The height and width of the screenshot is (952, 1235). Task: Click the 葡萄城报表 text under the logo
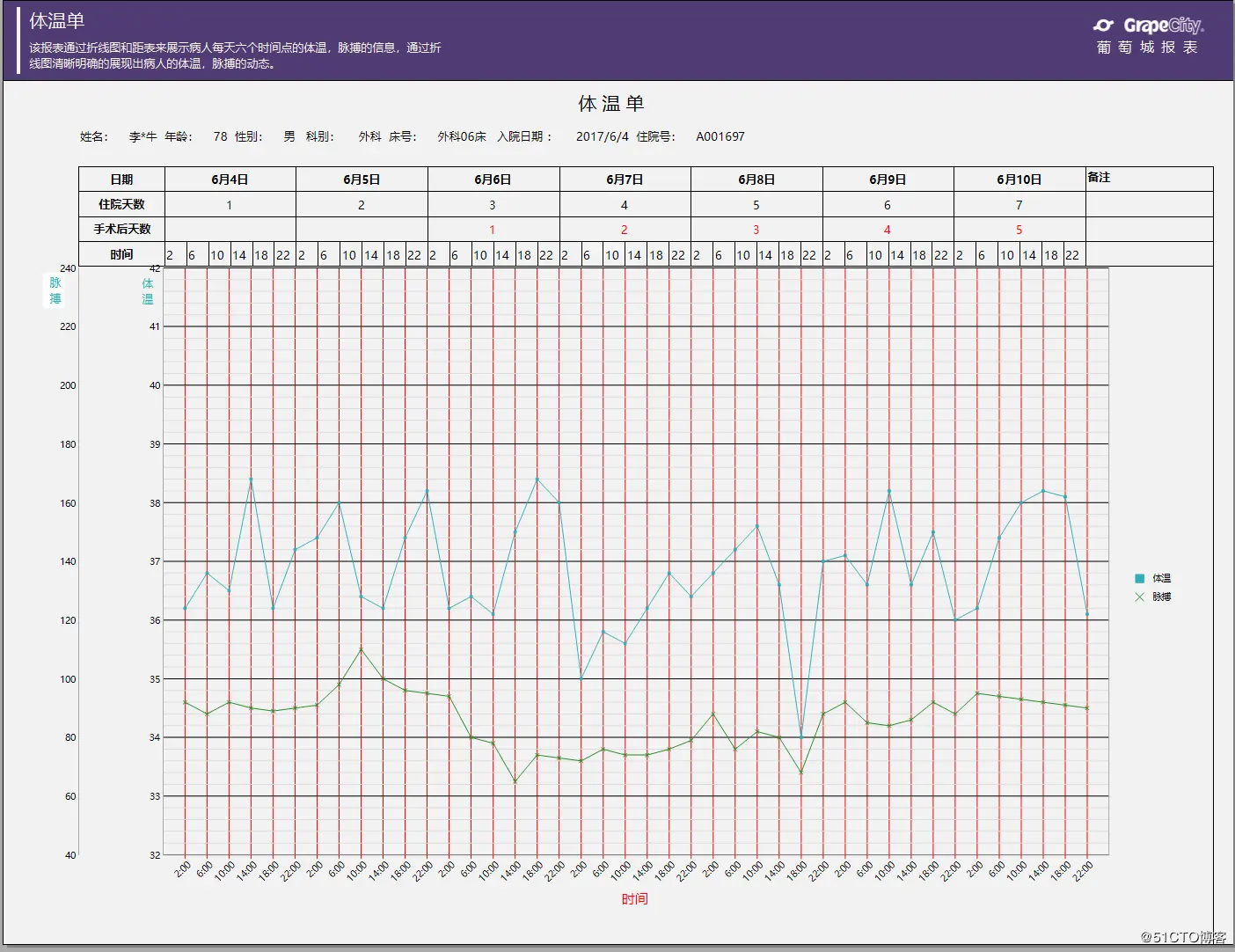click(x=1147, y=48)
